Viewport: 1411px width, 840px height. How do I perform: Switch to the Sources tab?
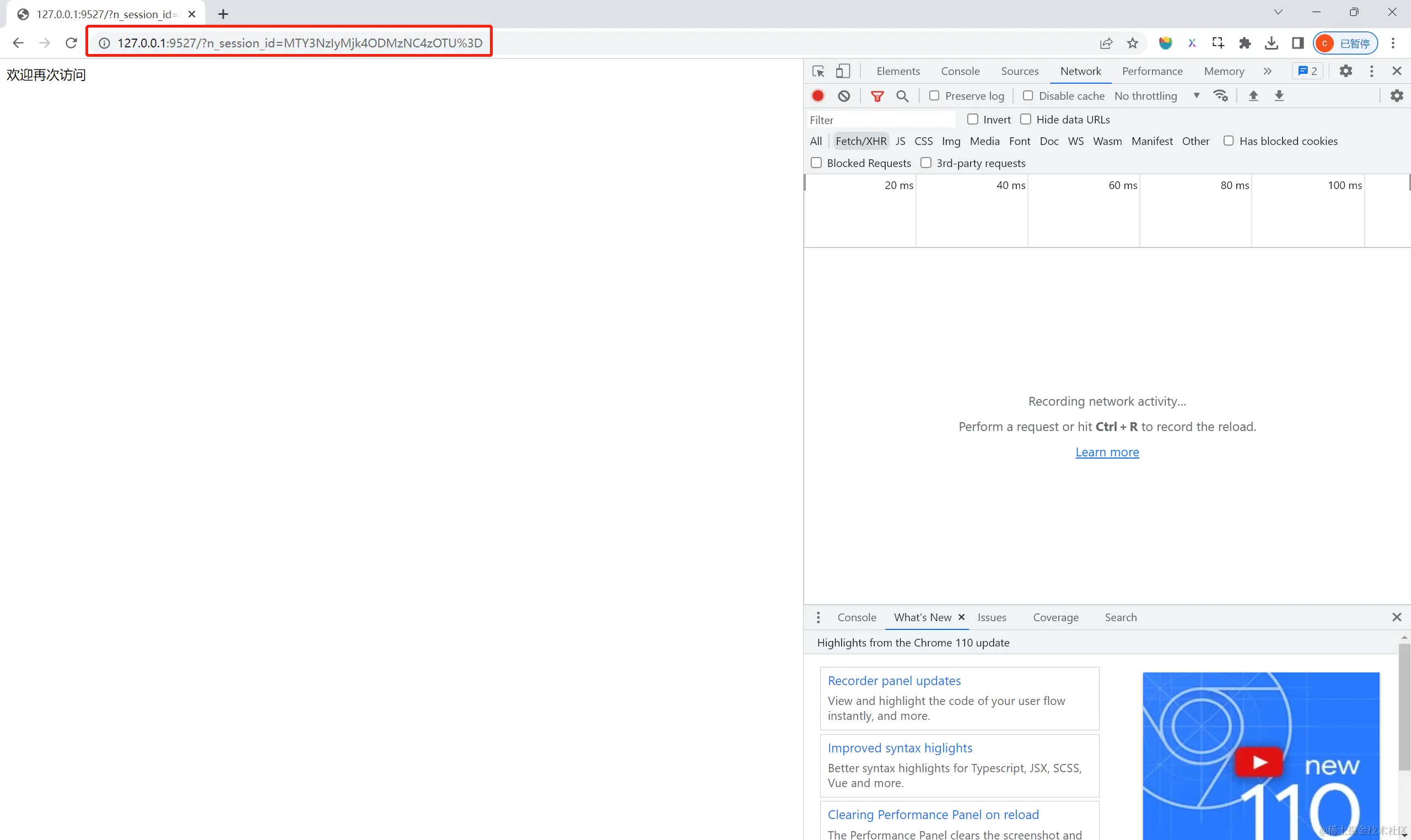[x=1019, y=71]
